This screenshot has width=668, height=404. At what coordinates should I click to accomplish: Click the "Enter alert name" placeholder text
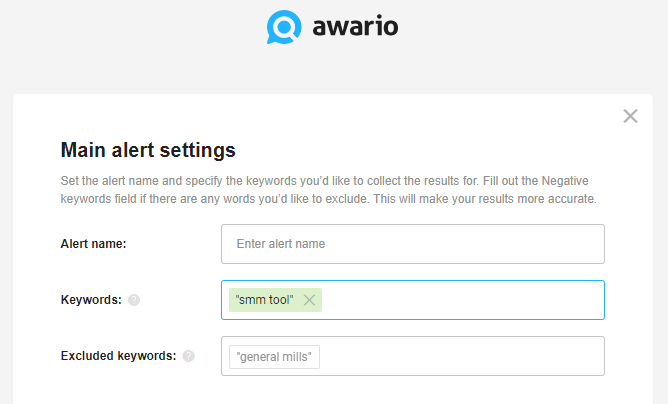tap(281, 244)
